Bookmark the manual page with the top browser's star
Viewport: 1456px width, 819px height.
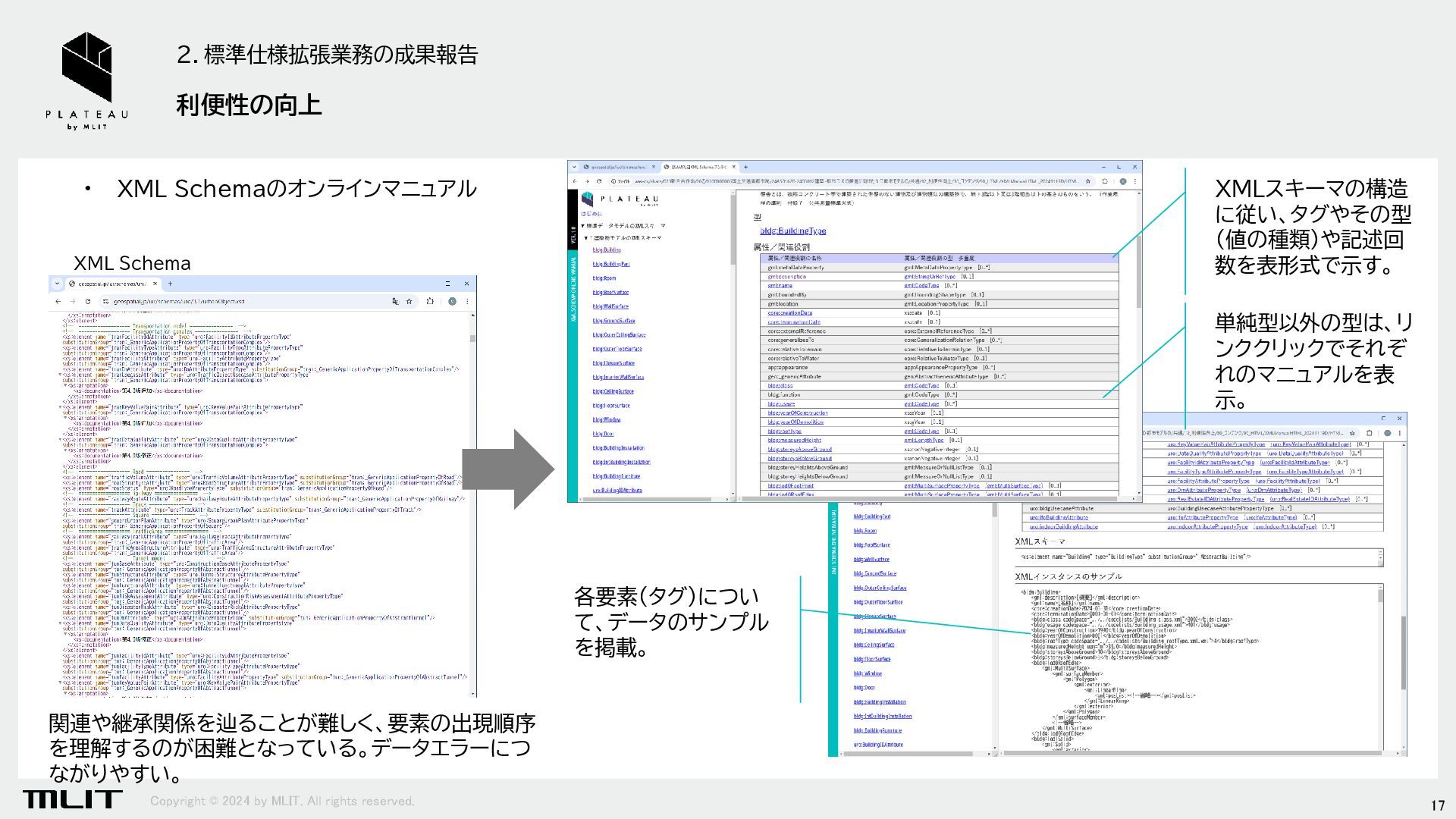[x=1088, y=181]
